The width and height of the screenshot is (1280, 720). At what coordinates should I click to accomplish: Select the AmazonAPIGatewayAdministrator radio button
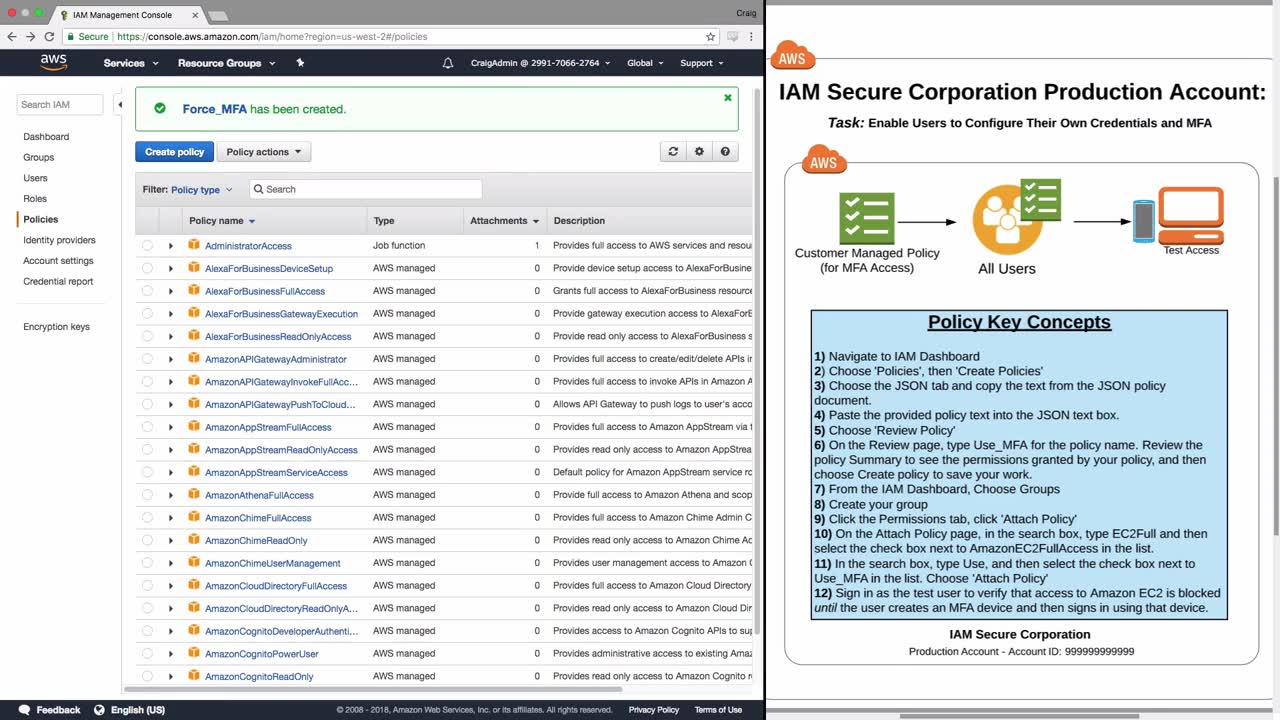click(147, 359)
